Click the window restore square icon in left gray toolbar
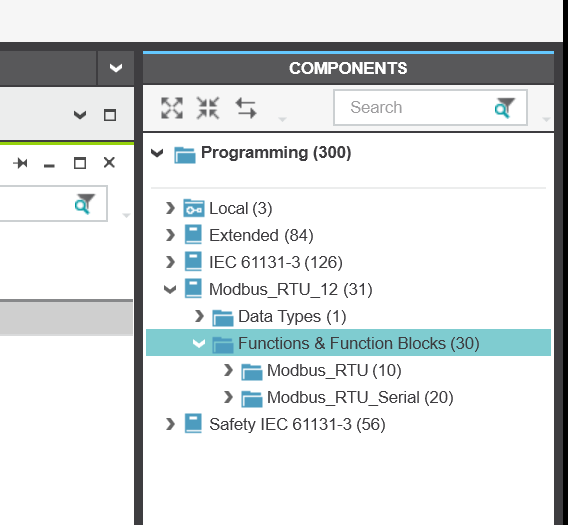Viewport: 568px width, 525px height. pyautogui.click(x=110, y=115)
